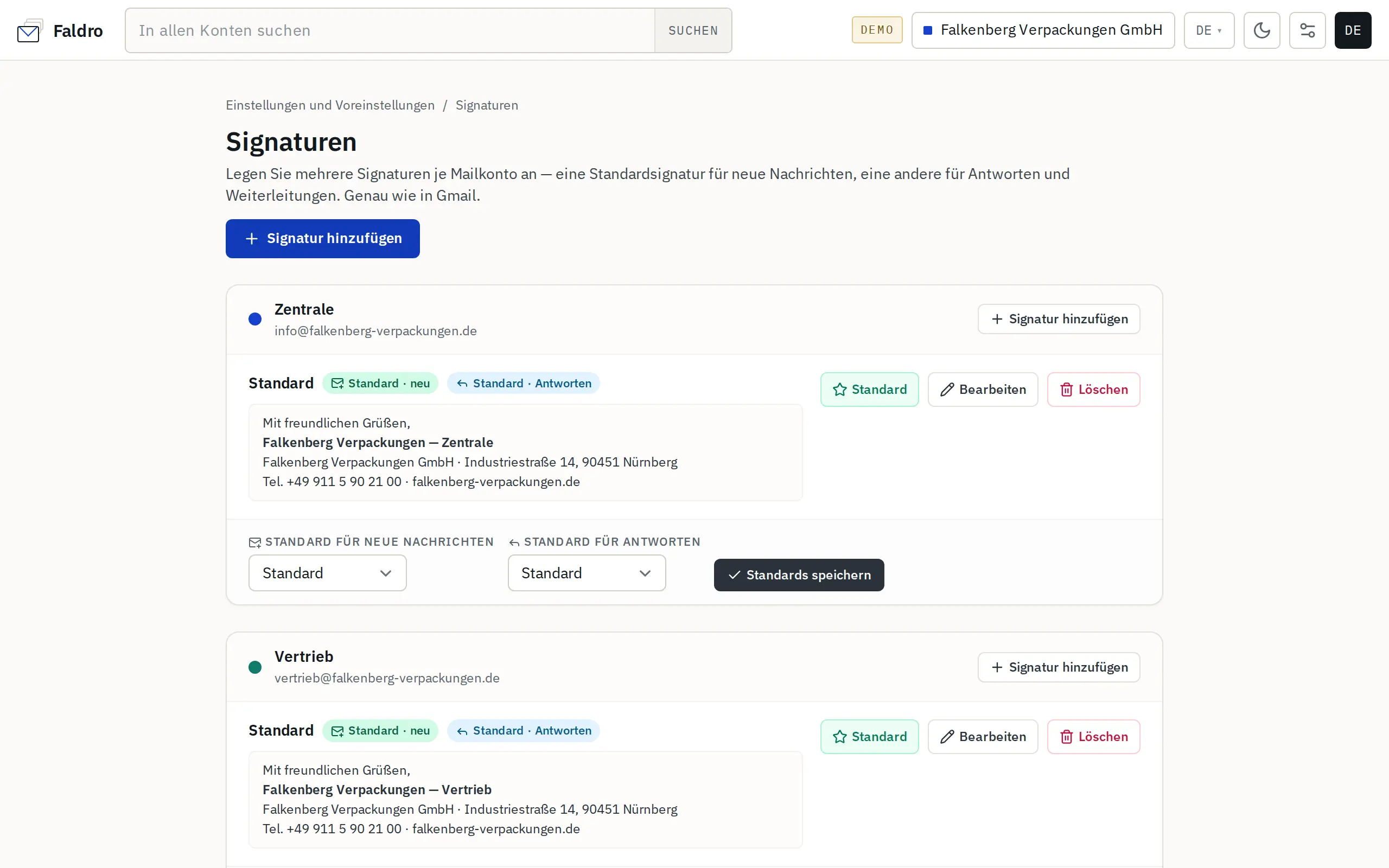Click the blue 'Signatur hinzufügen' main button

point(323,238)
